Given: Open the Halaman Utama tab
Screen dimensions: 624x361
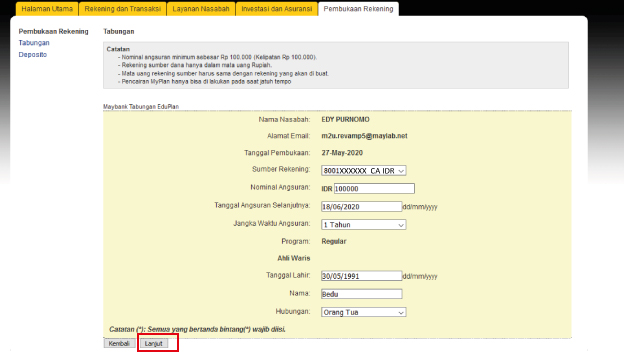Looking at the screenshot, I should 47,9.
